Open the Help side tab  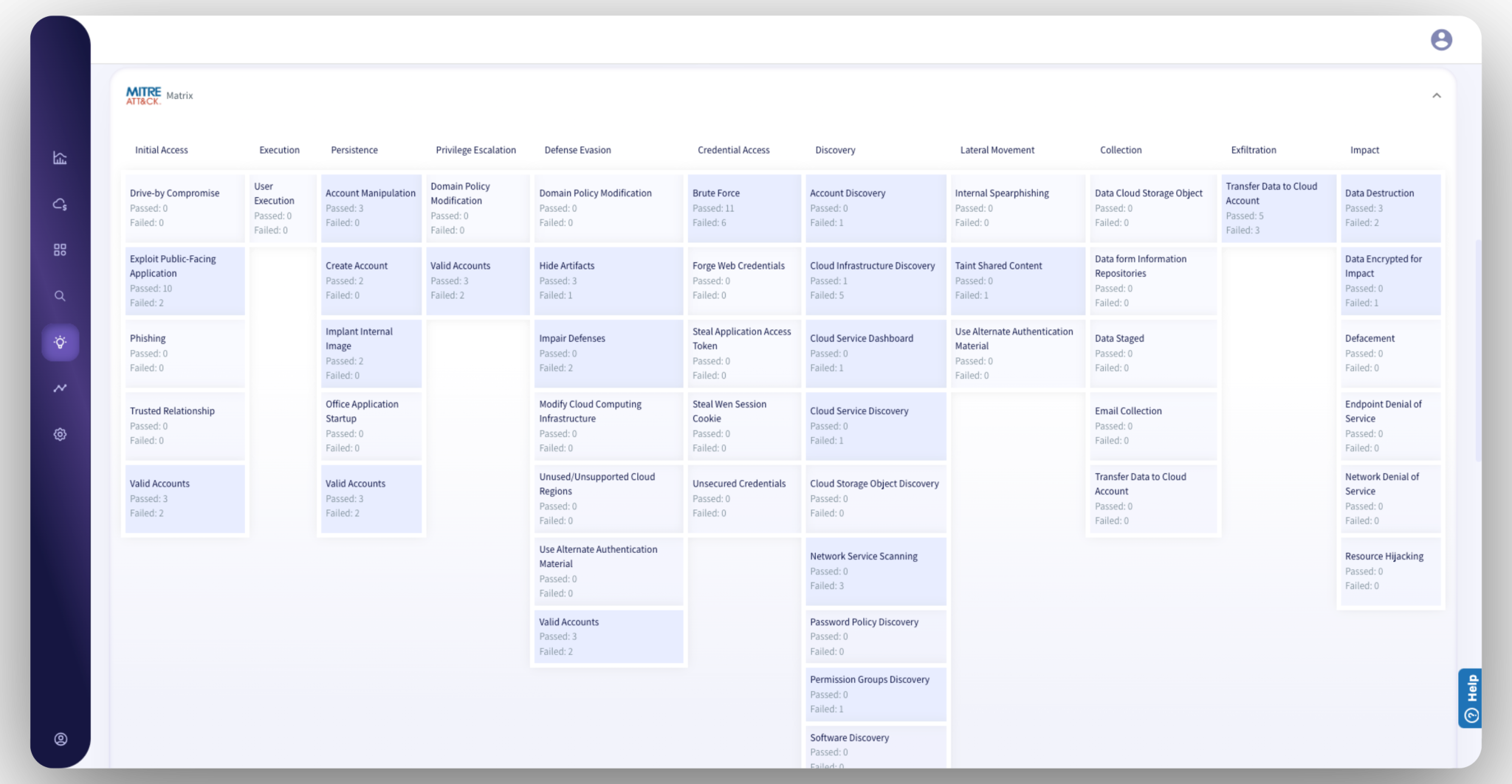1470,698
